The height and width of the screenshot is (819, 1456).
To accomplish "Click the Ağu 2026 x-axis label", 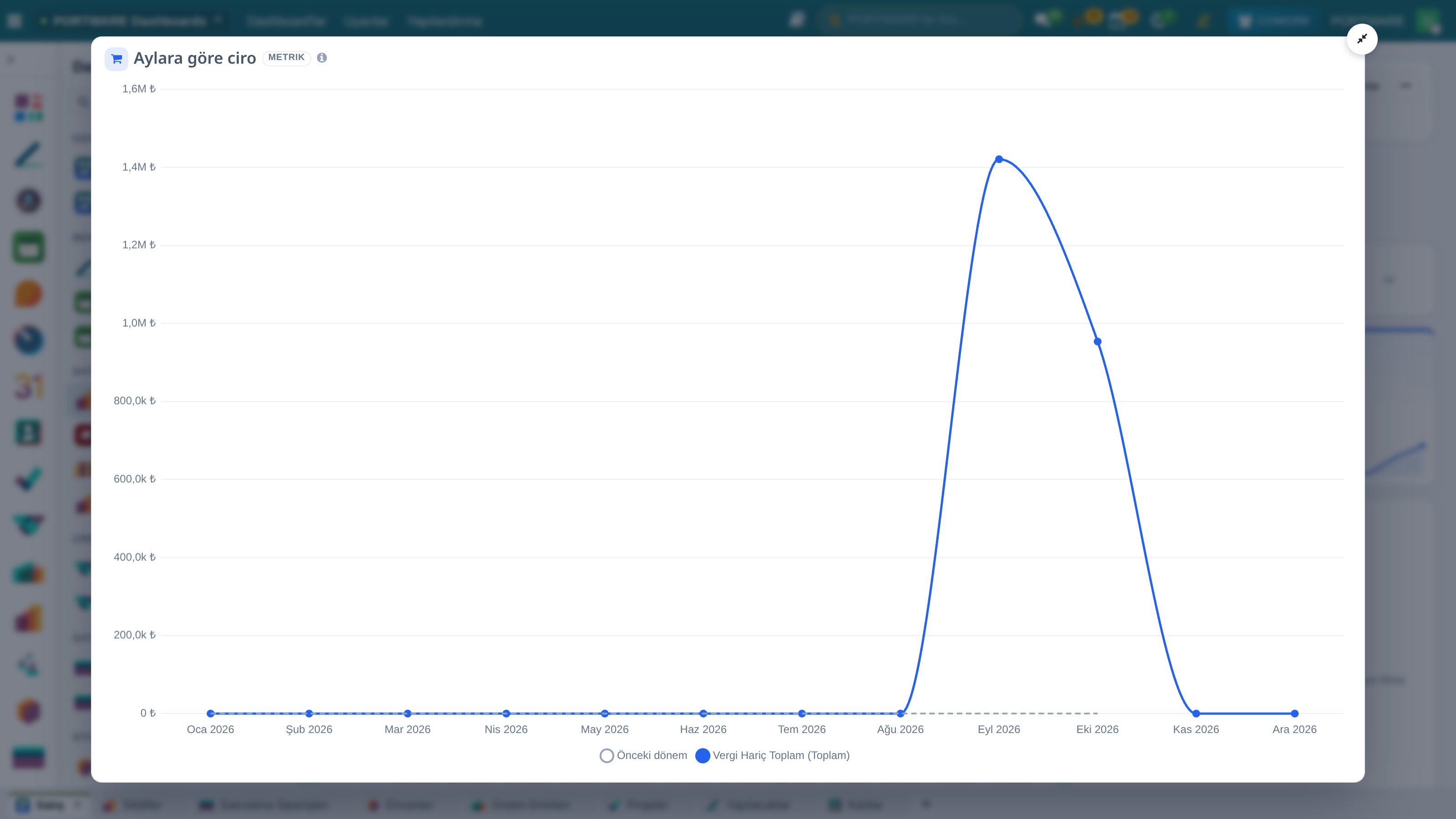I will (x=900, y=729).
